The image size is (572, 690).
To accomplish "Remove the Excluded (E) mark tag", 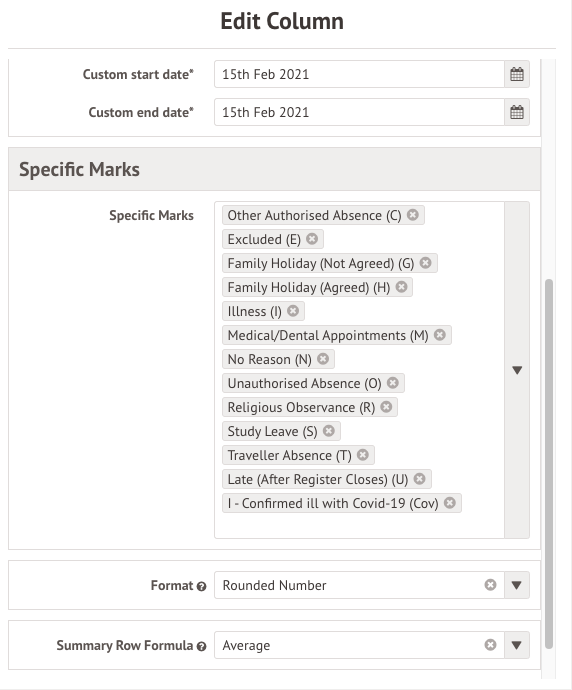I will (312, 239).
